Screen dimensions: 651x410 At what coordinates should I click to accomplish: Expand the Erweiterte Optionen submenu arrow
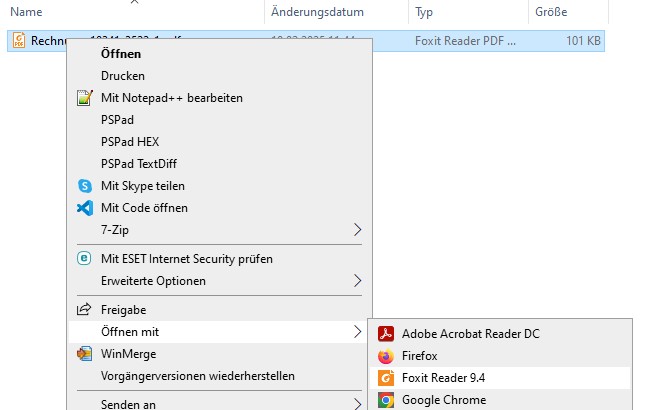click(x=357, y=281)
